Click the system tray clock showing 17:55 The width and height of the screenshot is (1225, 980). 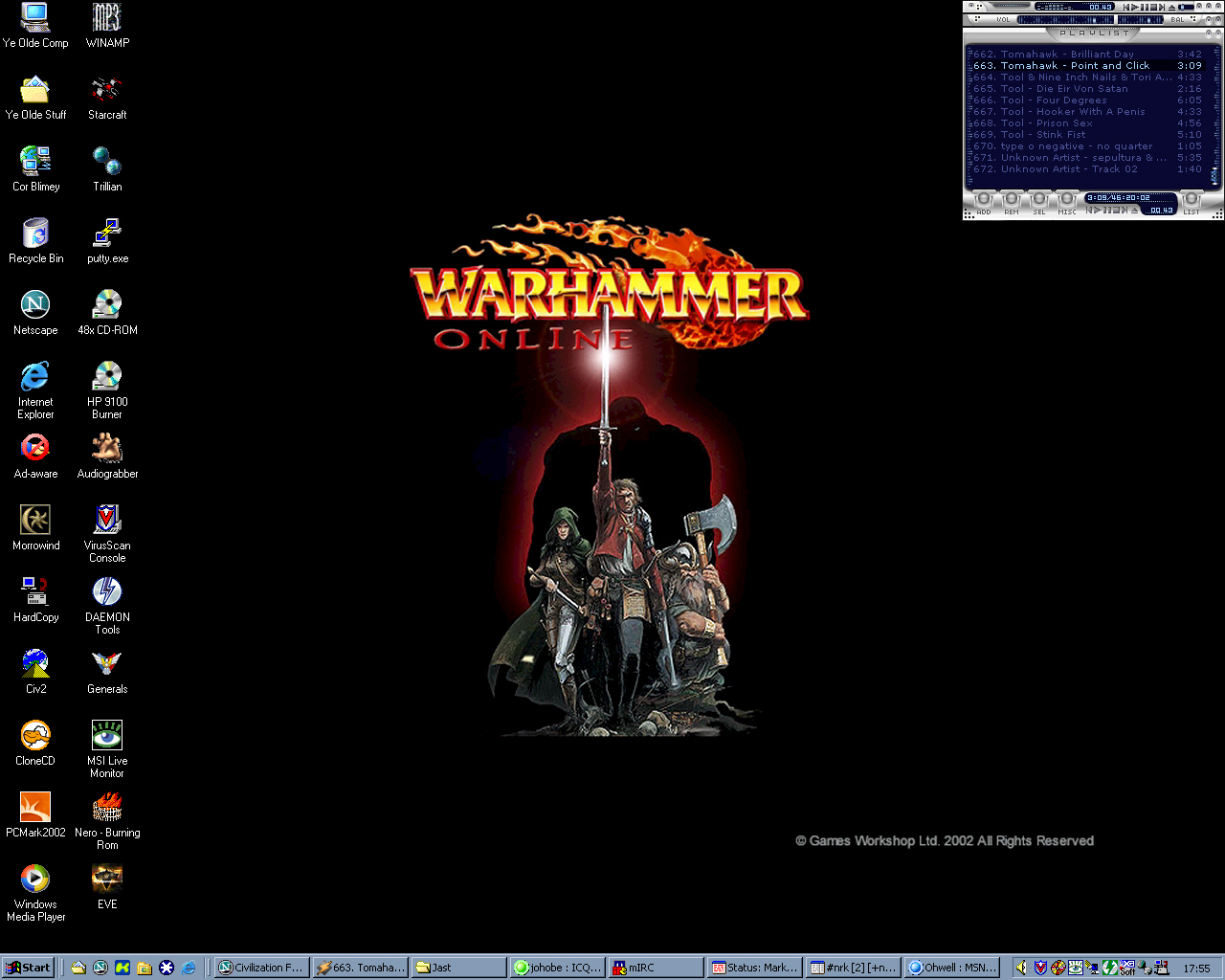(x=1196, y=969)
